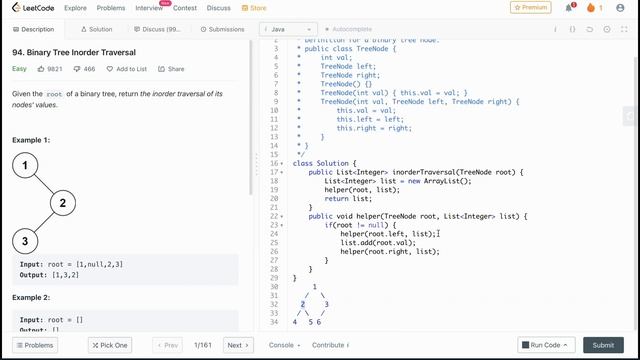Open Discuss in top navigation
The width and height of the screenshot is (640, 360).
click(x=218, y=8)
